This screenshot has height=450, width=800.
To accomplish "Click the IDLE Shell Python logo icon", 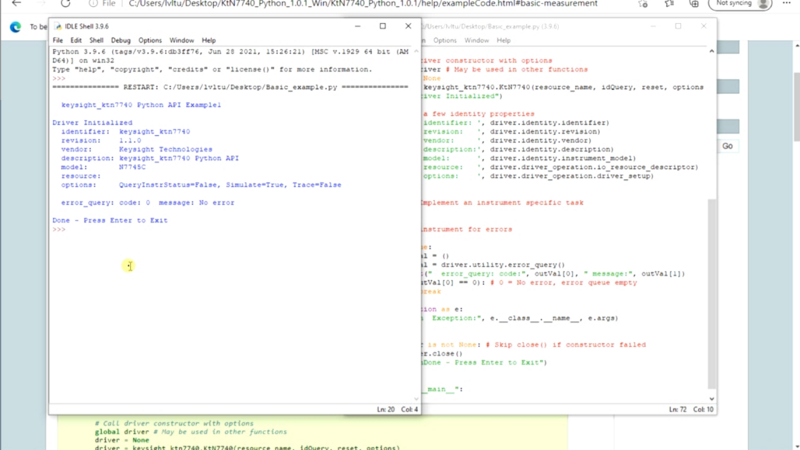I will pos(57,26).
